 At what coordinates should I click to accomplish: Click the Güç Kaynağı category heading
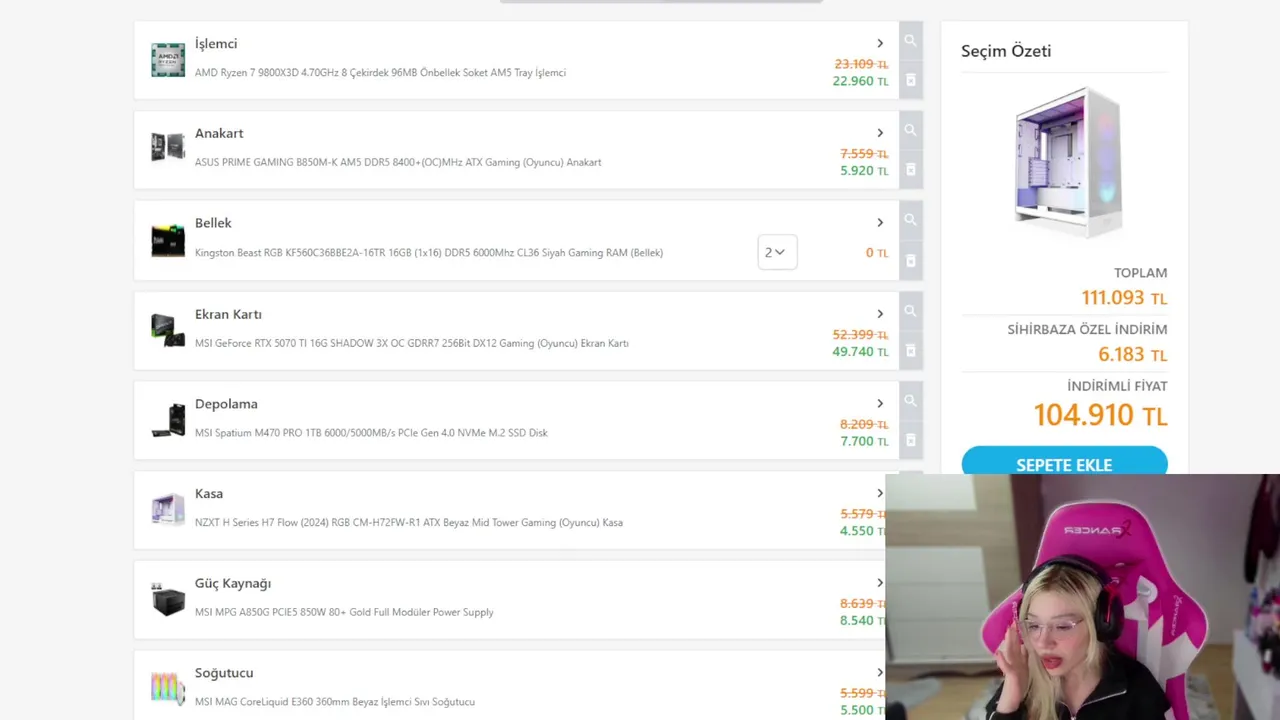pyautogui.click(x=233, y=583)
